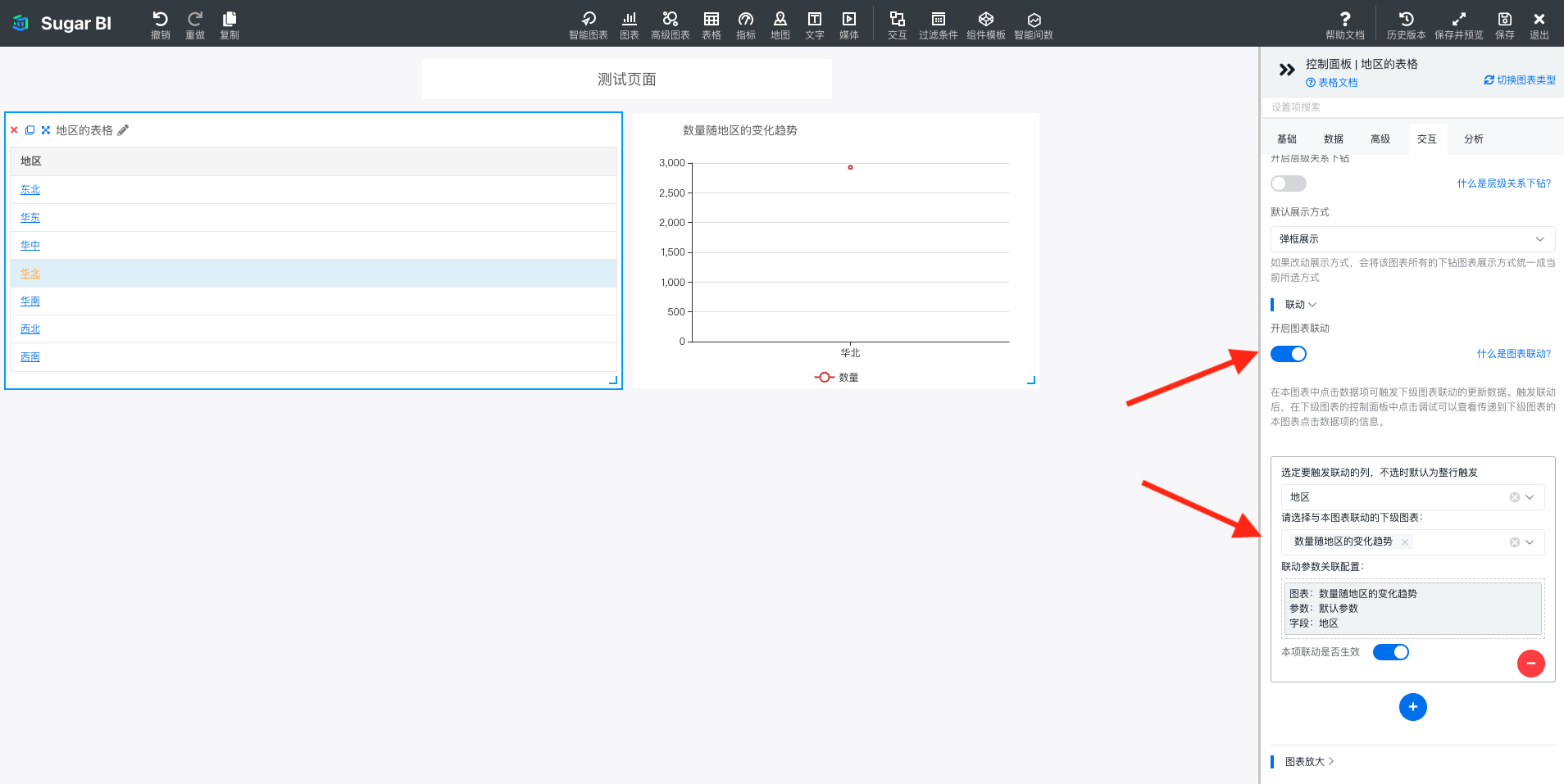Click the 华北 row link
The image size is (1564, 784).
pos(30,274)
